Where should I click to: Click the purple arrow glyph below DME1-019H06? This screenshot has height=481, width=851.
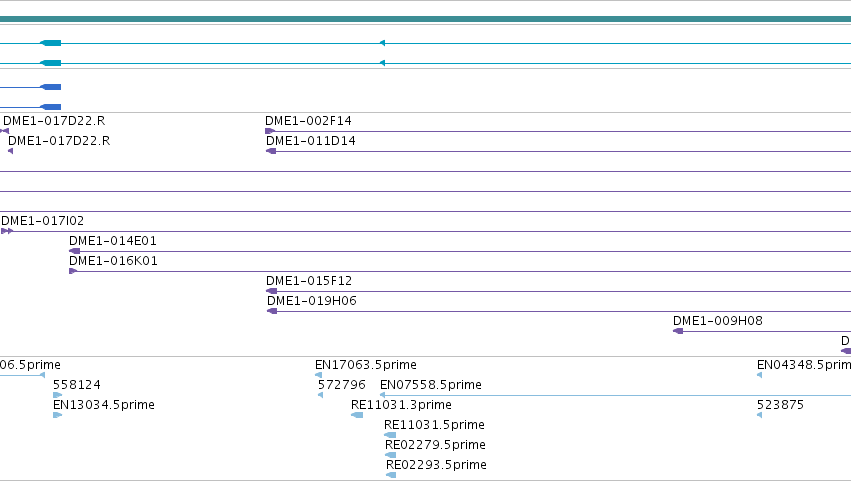pyautogui.click(x=272, y=311)
